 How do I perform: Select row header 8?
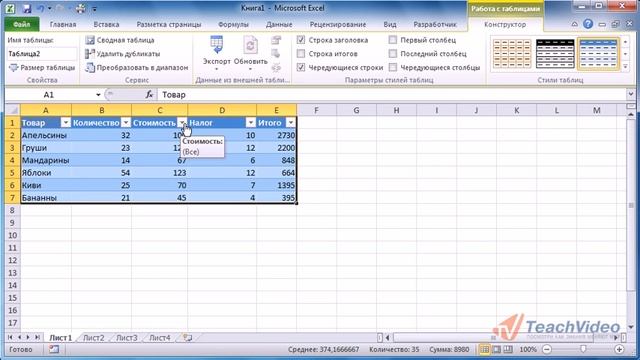(12, 210)
